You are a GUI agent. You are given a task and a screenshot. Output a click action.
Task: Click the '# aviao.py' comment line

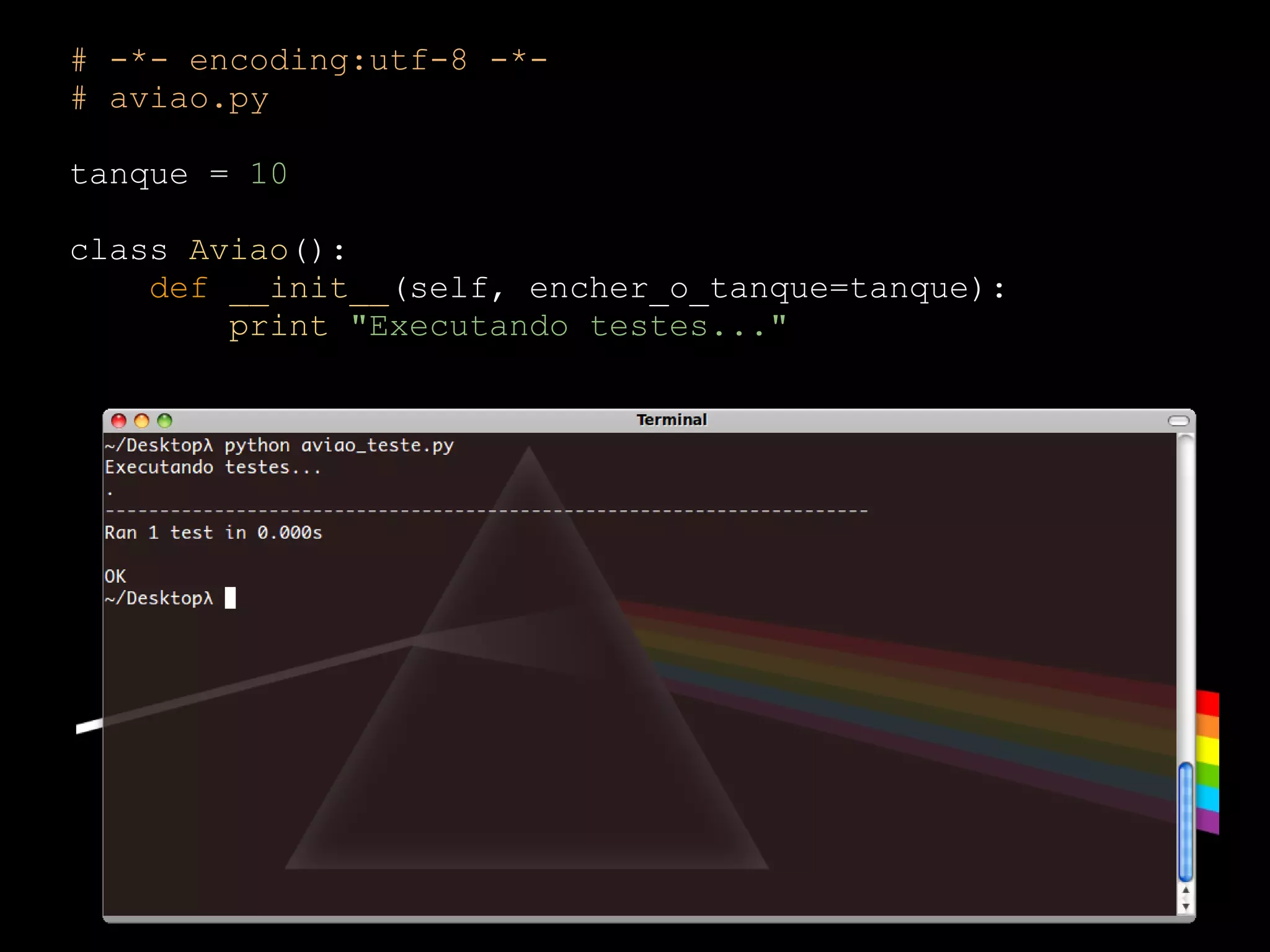170,99
